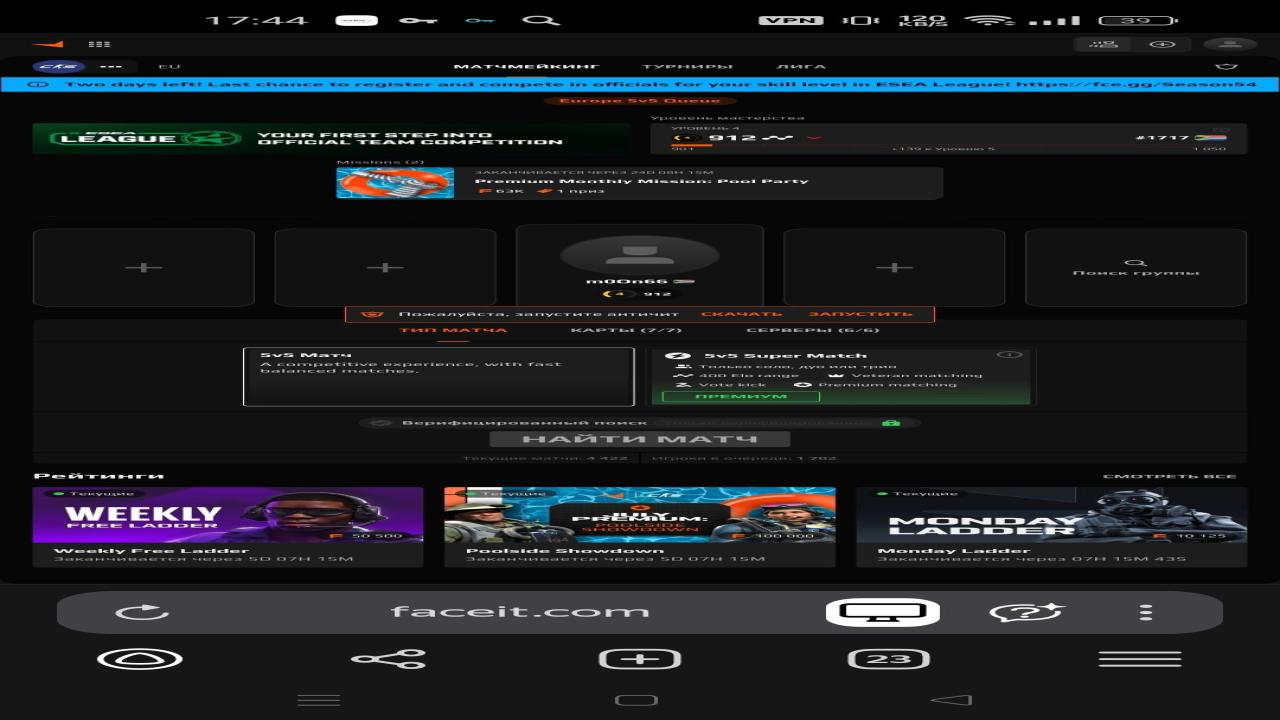Share the page with share icon
Image resolution: width=1280 pixels, height=720 pixels.
click(x=389, y=659)
